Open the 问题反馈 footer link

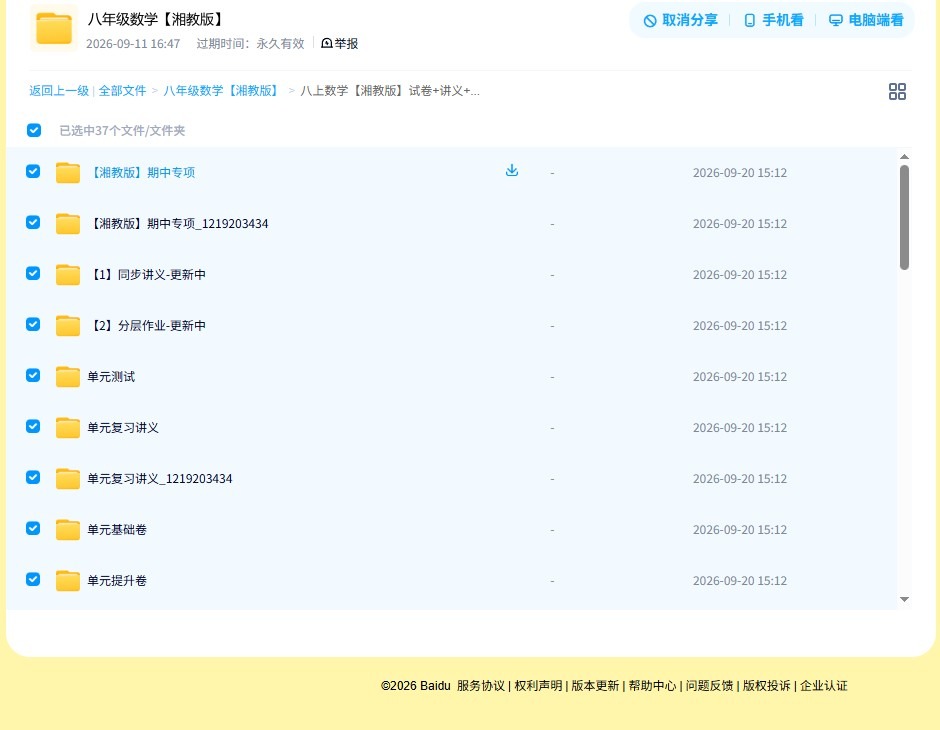click(x=709, y=686)
